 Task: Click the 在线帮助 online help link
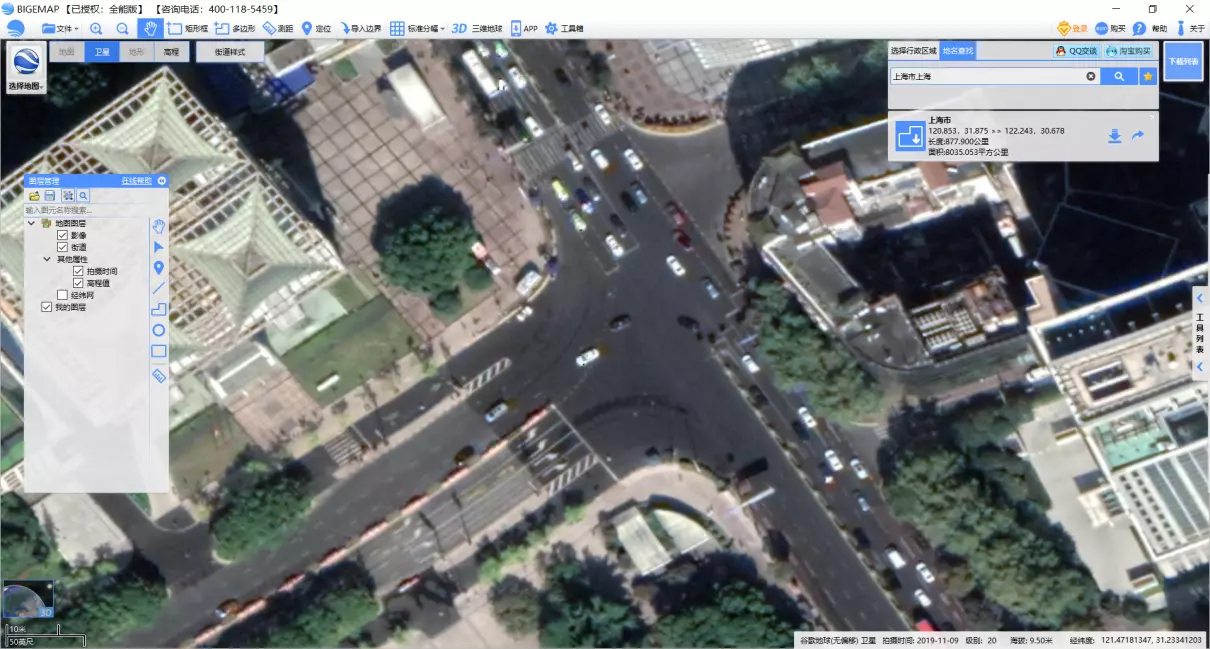coord(137,181)
